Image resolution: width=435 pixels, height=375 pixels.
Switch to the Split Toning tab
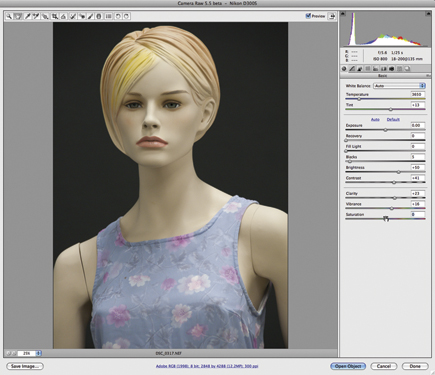376,69
